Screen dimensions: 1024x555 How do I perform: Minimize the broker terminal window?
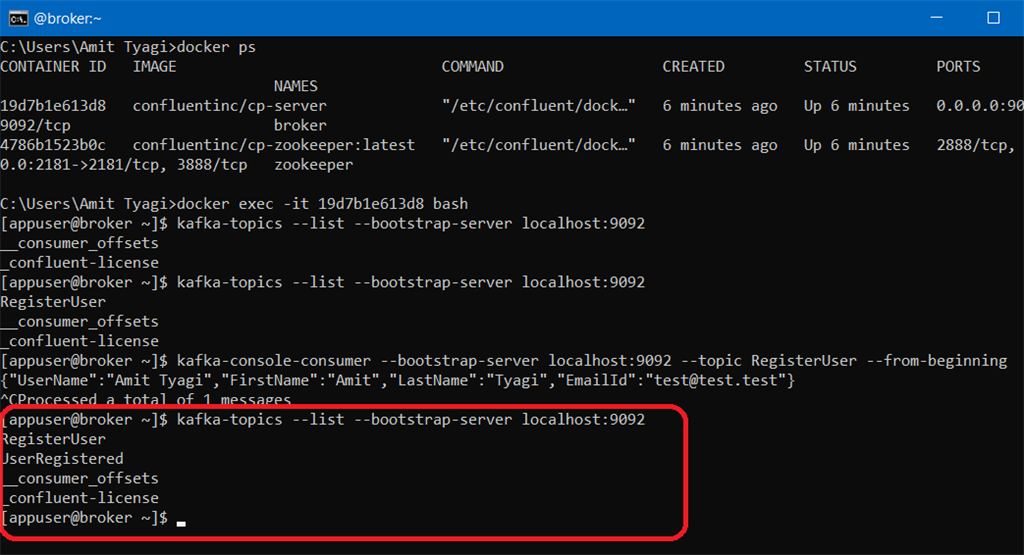click(936, 18)
